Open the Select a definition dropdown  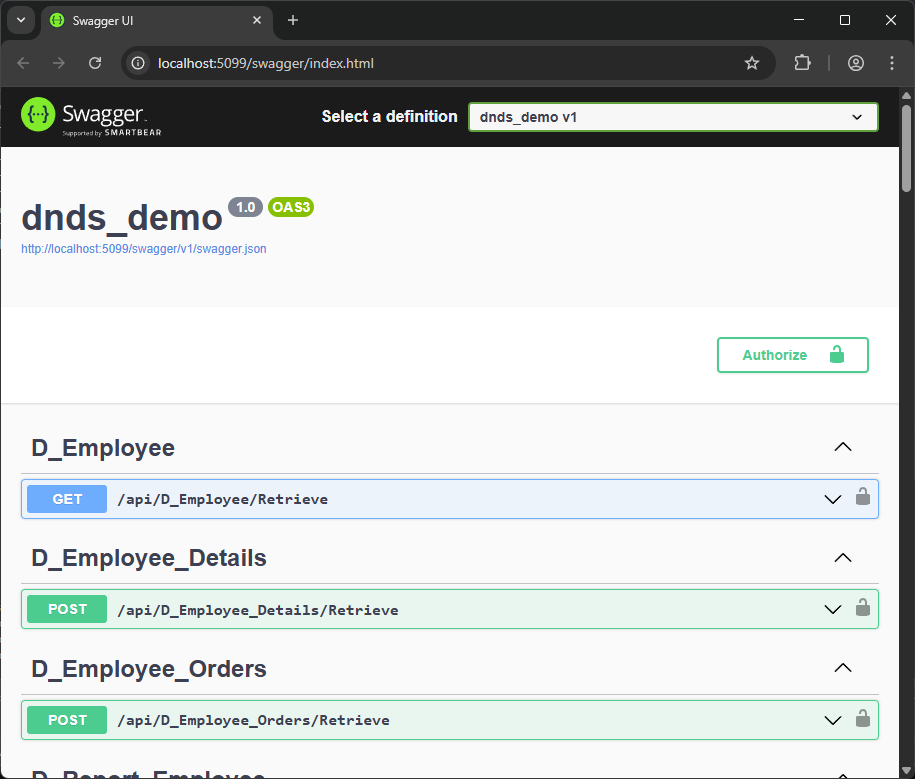[x=673, y=117]
